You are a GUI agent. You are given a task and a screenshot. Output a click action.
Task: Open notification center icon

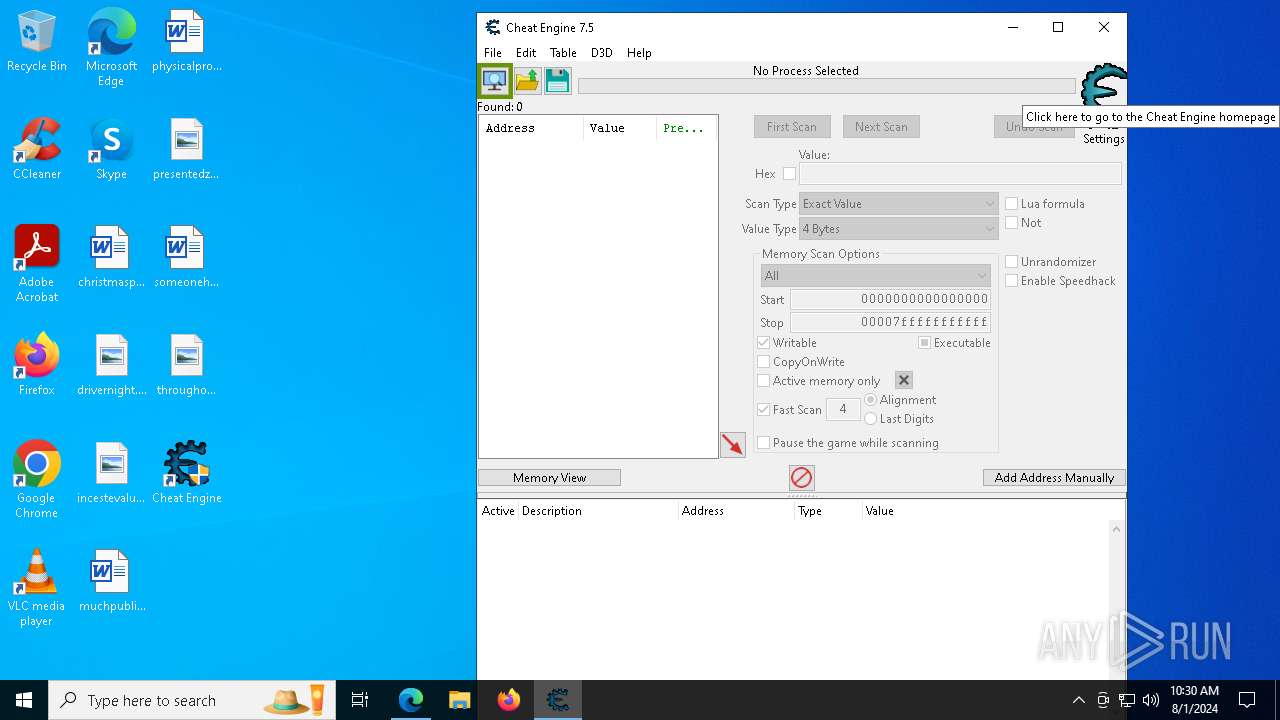pyautogui.click(x=1247, y=700)
